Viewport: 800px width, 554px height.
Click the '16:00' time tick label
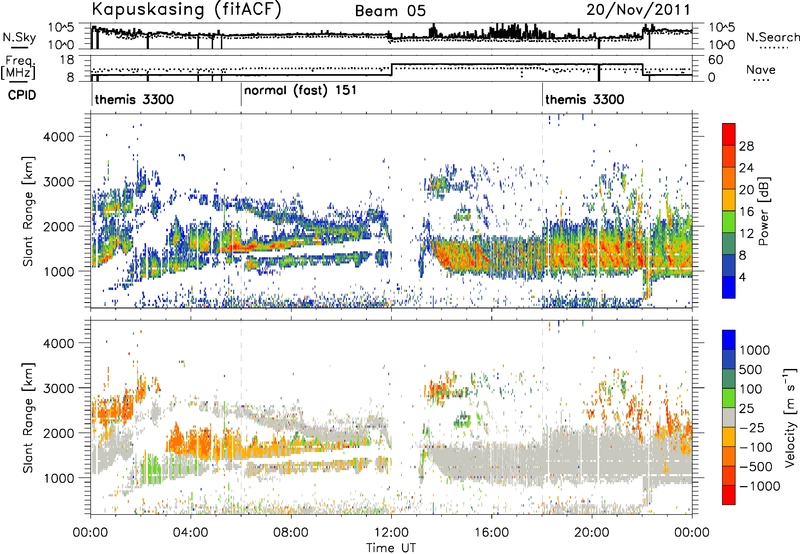pyautogui.click(x=491, y=533)
